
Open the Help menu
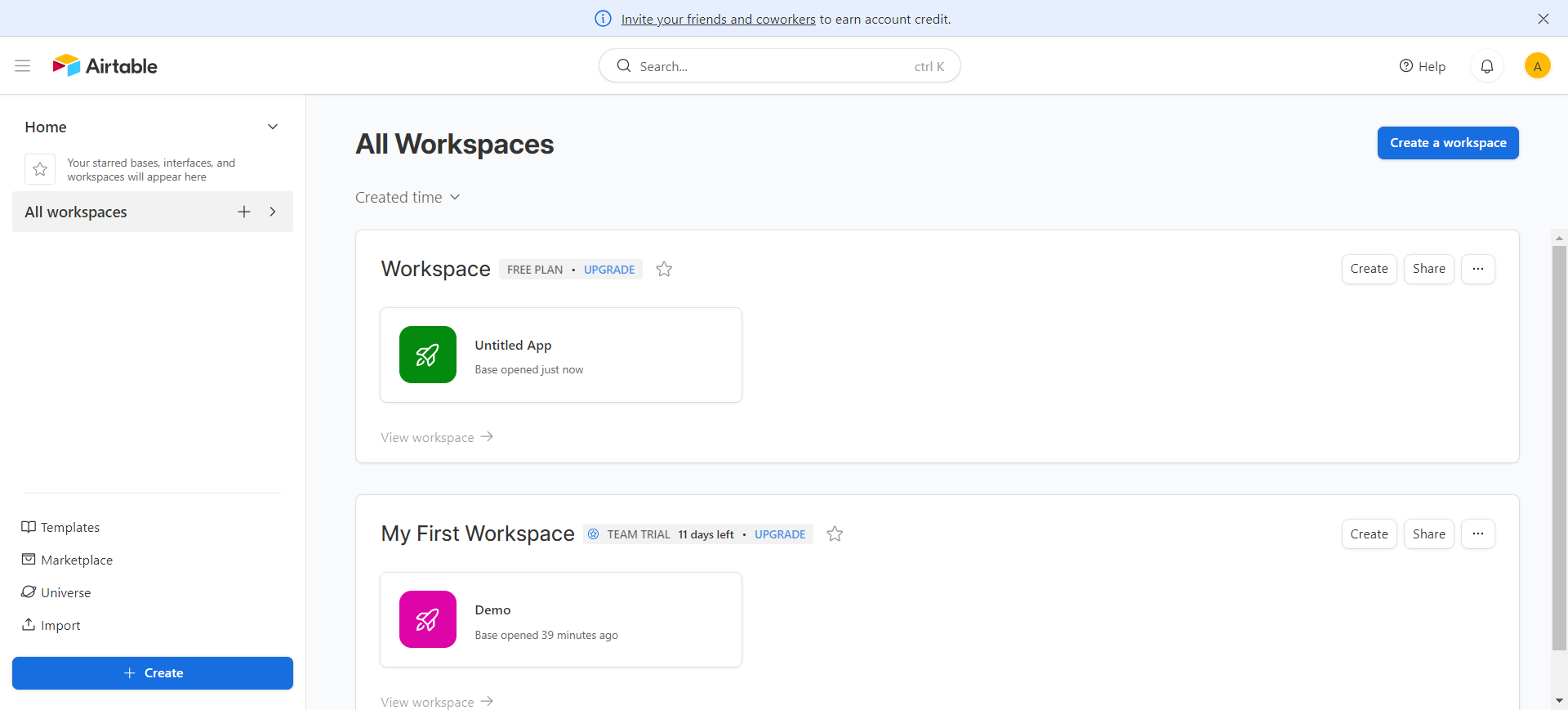click(1423, 66)
